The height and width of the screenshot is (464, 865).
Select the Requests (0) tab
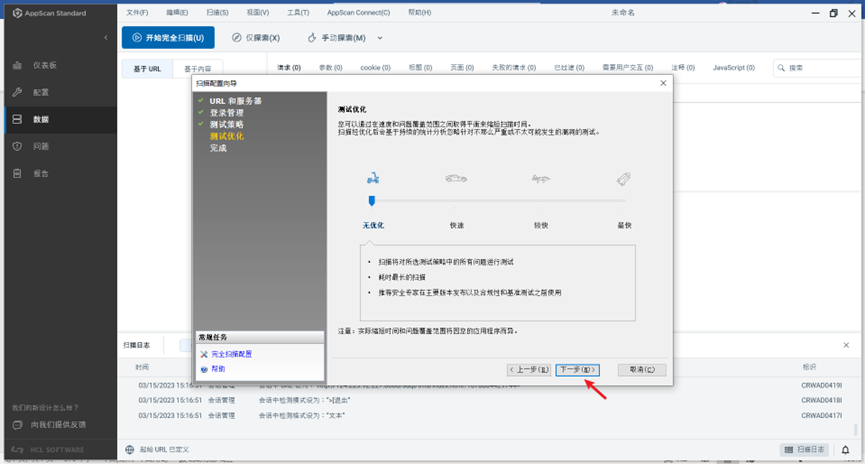pos(289,67)
